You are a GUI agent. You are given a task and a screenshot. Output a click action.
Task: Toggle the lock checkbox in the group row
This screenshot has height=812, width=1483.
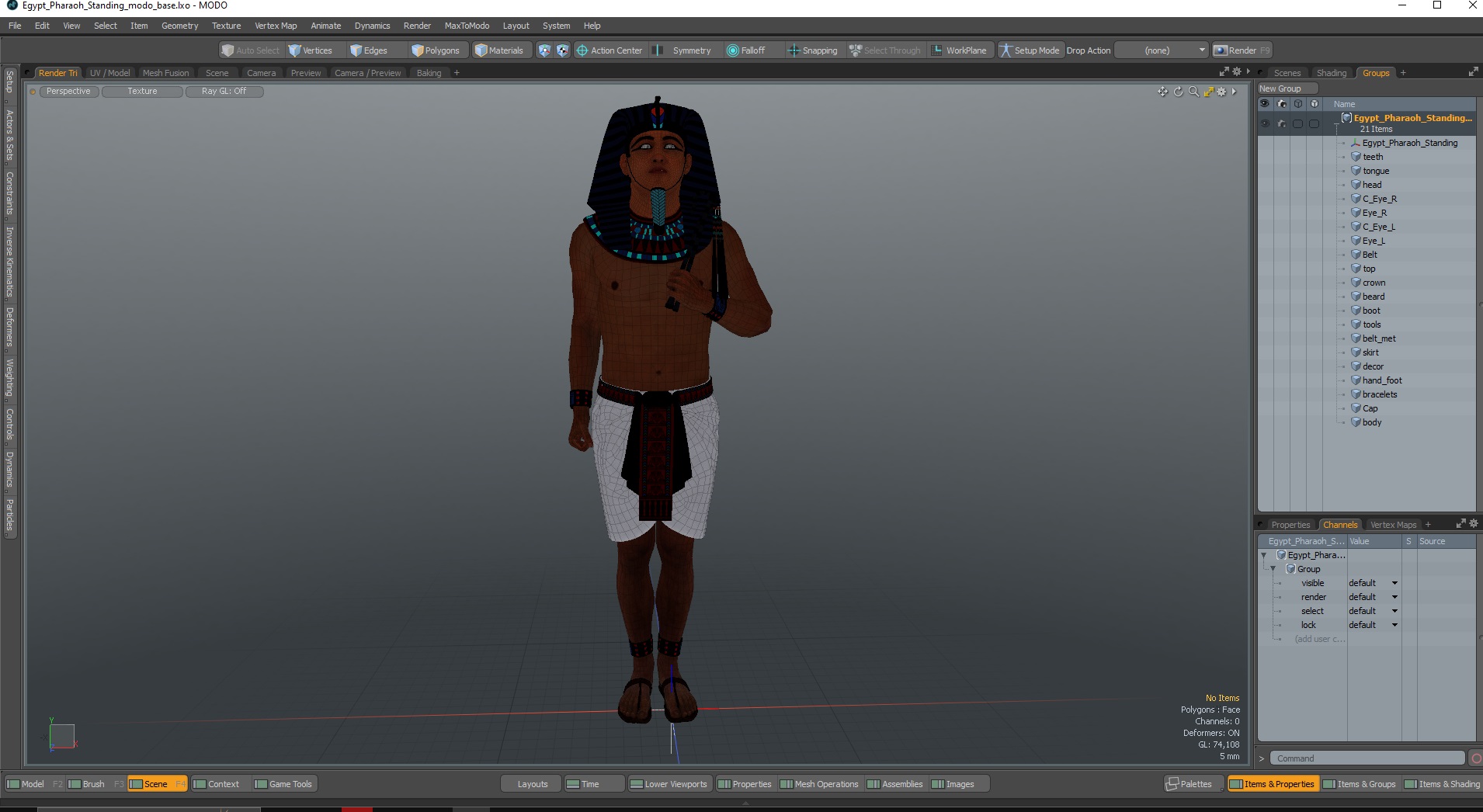[1314, 124]
